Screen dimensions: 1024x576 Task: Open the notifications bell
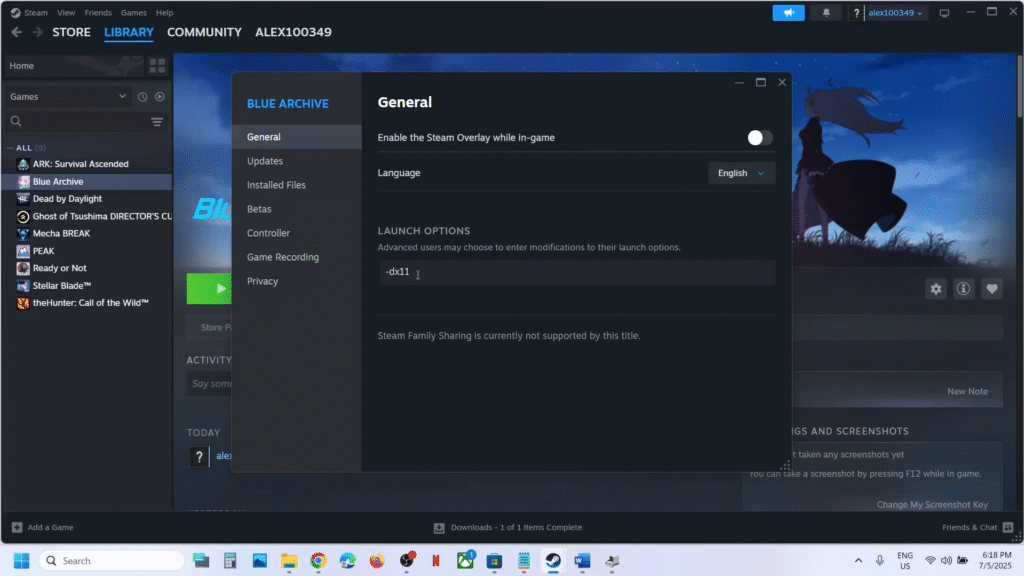click(826, 12)
